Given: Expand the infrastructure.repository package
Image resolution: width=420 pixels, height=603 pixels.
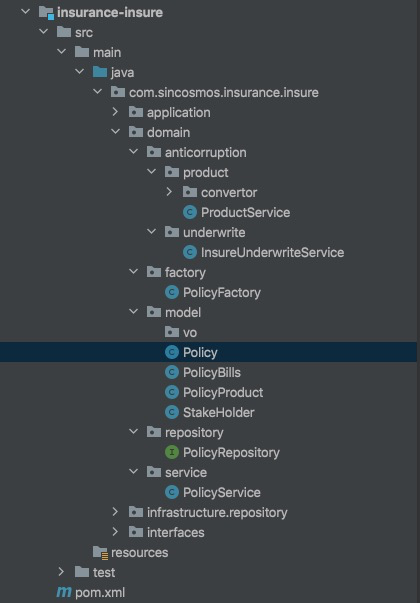Looking at the screenshot, I should 115,512.
